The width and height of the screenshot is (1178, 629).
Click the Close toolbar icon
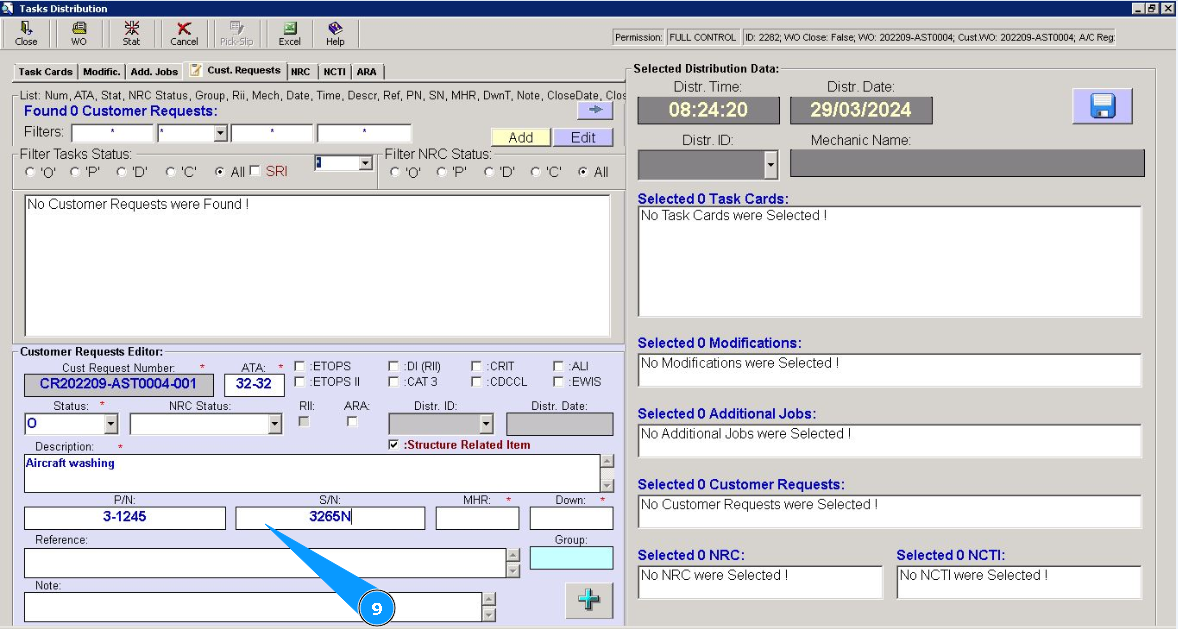(26, 33)
